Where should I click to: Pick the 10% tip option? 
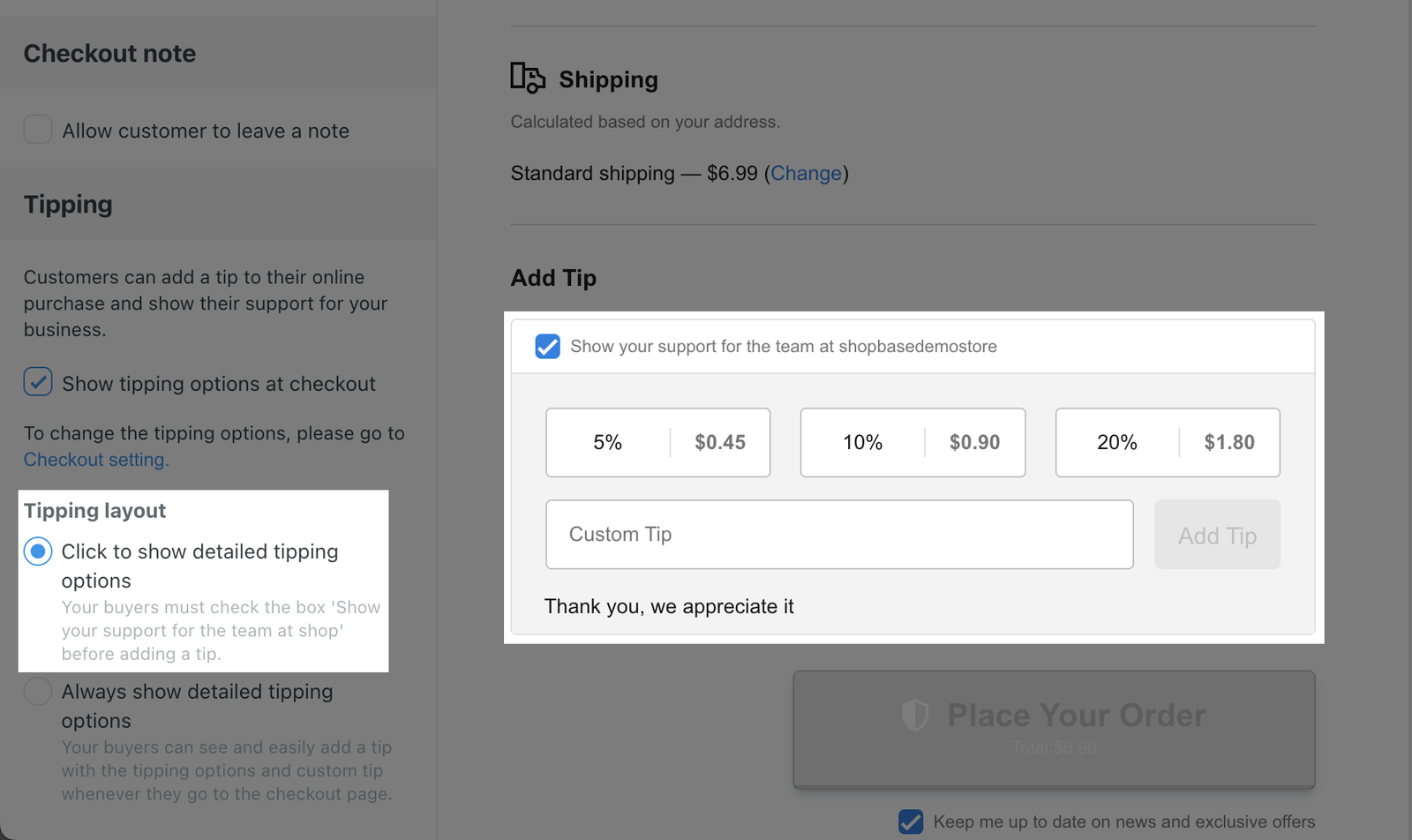click(913, 442)
